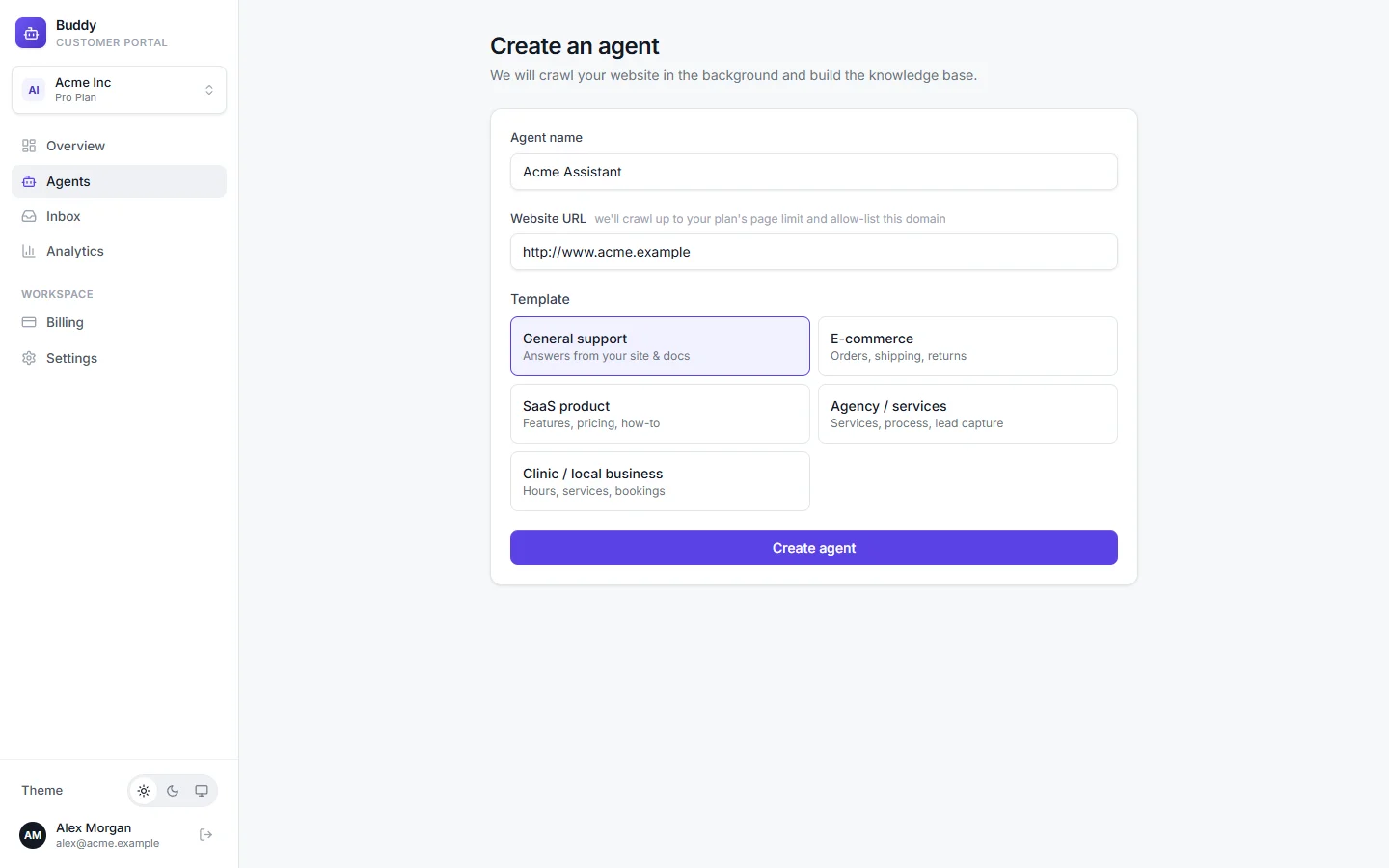This screenshot has height=868, width=1389.
Task: Click the Buddy robot logo icon
Action: 31,33
